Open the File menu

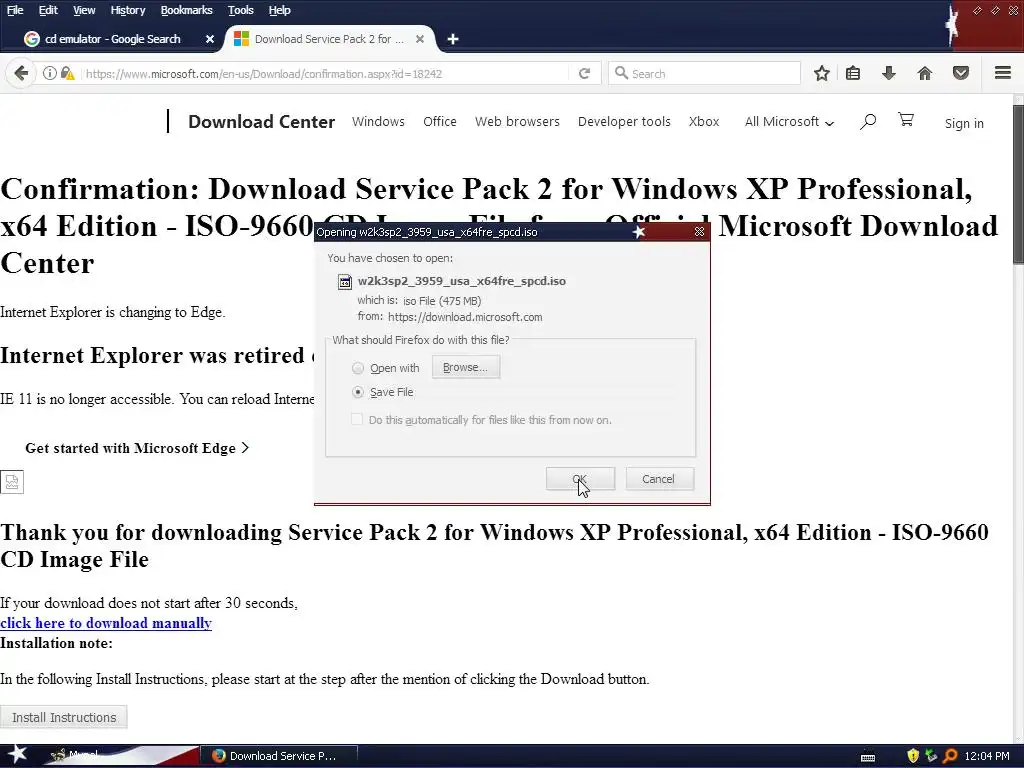tap(15, 10)
